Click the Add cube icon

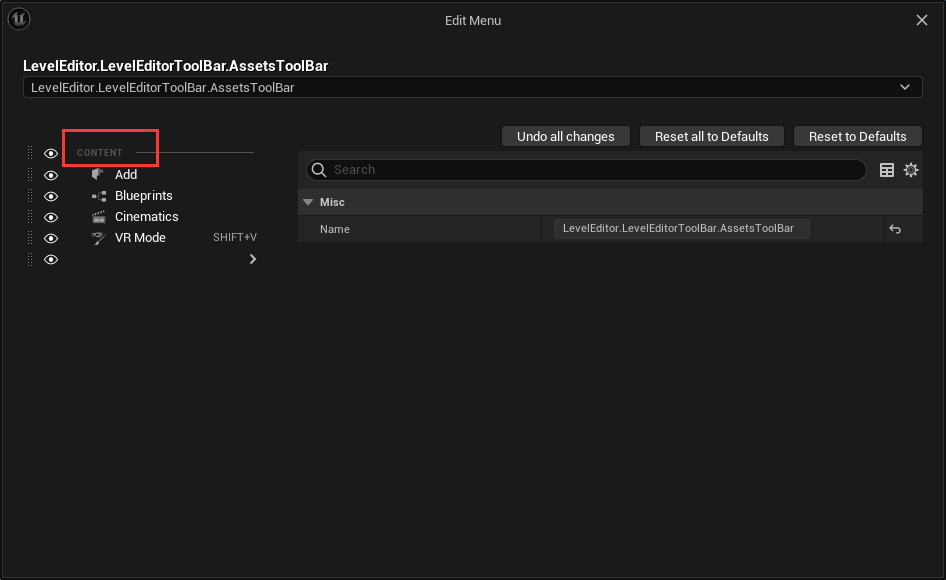tap(98, 175)
